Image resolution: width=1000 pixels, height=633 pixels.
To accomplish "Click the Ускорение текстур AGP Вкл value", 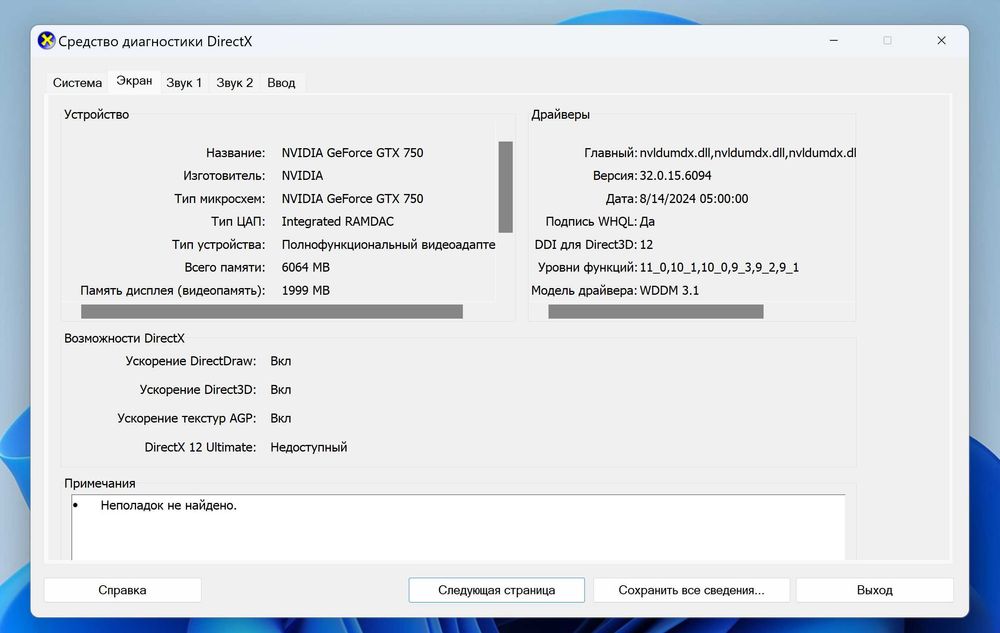I will [281, 419].
